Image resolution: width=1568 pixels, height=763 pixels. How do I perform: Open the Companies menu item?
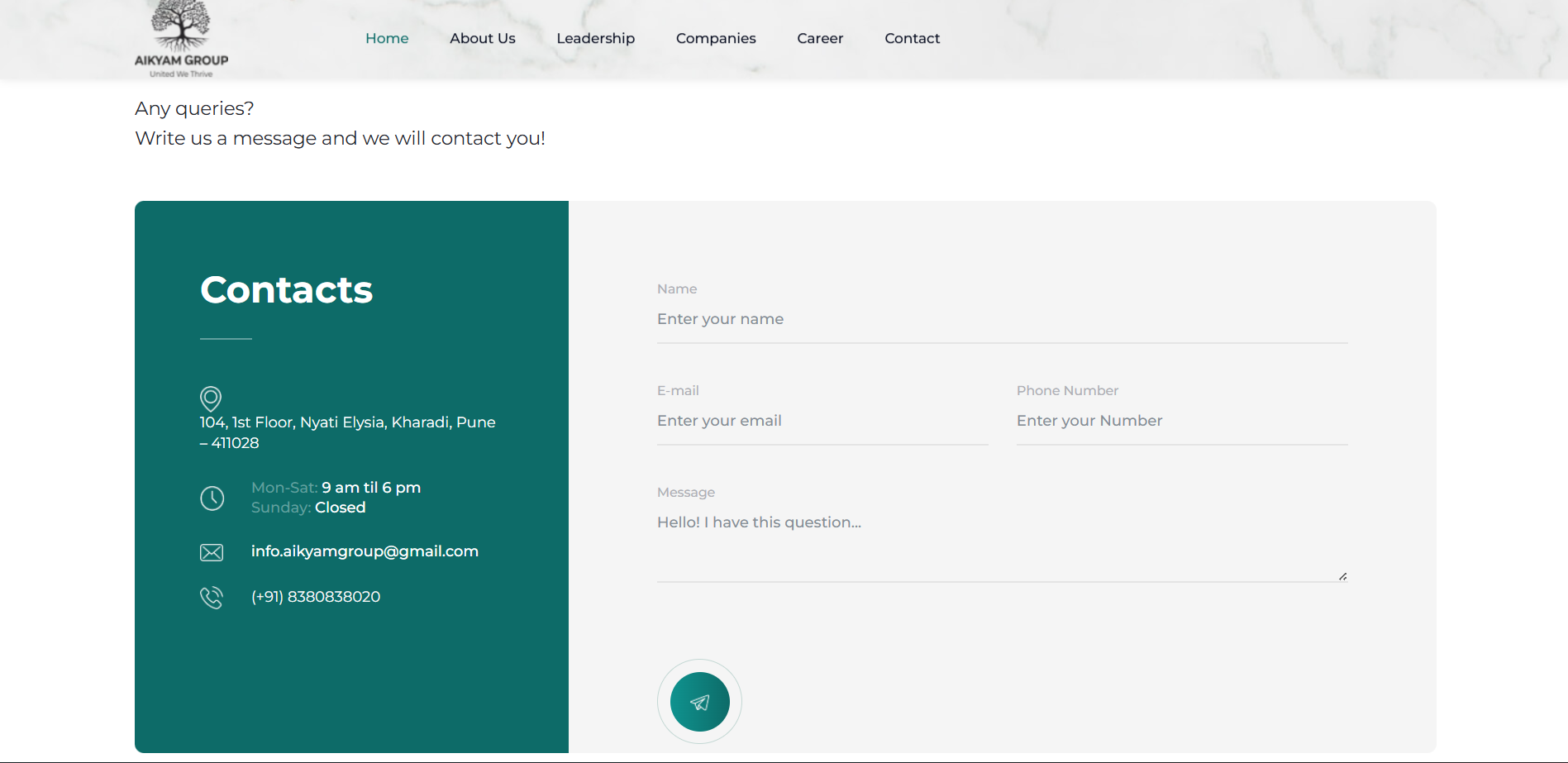(716, 38)
